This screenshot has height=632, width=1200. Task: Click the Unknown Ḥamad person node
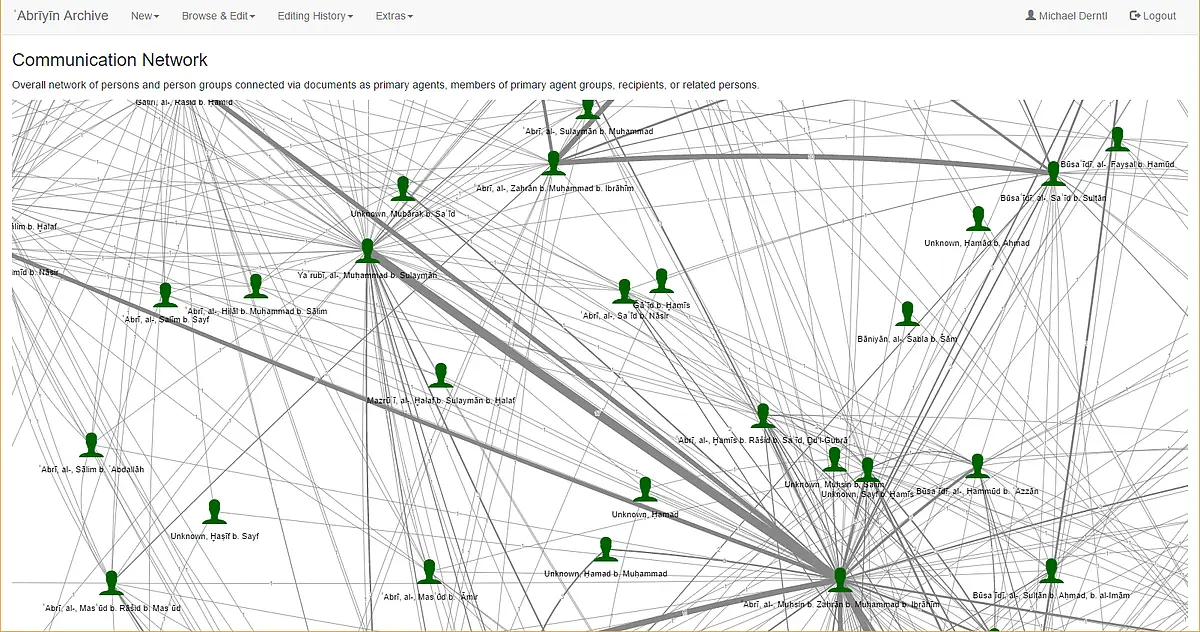(645, 490)
